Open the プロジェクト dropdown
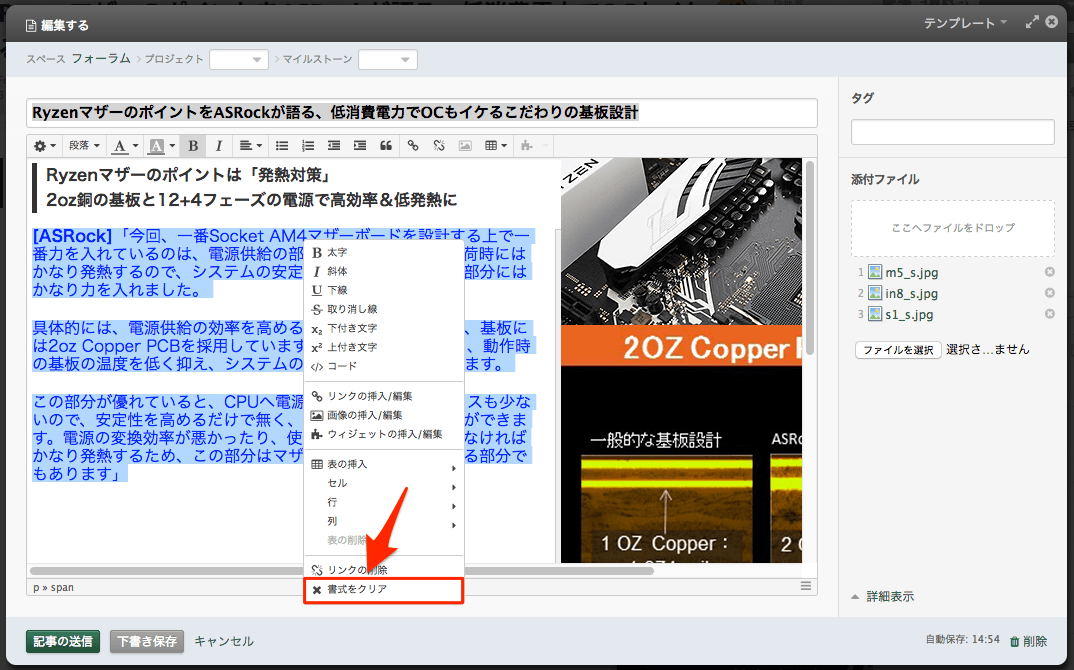Image resolution: width=1074 pixels, height=670 pixels. pos(239,60)
